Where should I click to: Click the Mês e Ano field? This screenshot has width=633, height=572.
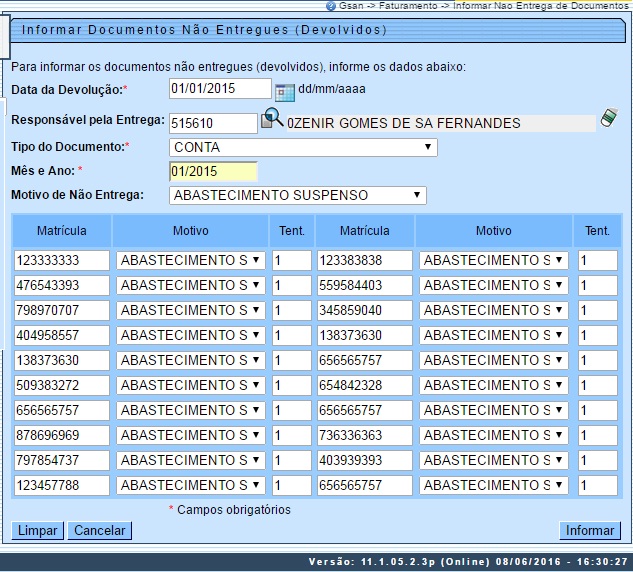tap(213, 171)
